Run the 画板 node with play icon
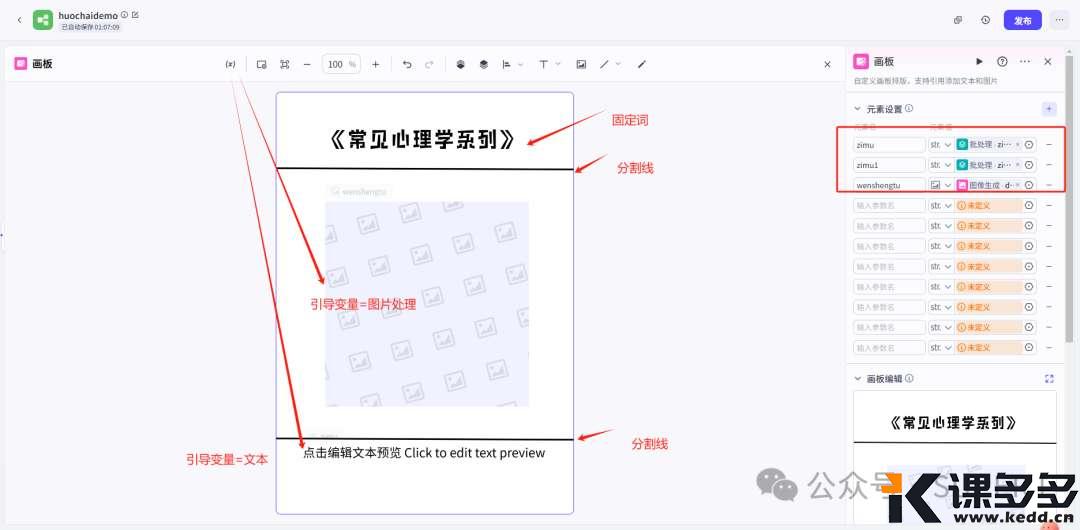1080x530 pixels. click(x=979, y=61)
